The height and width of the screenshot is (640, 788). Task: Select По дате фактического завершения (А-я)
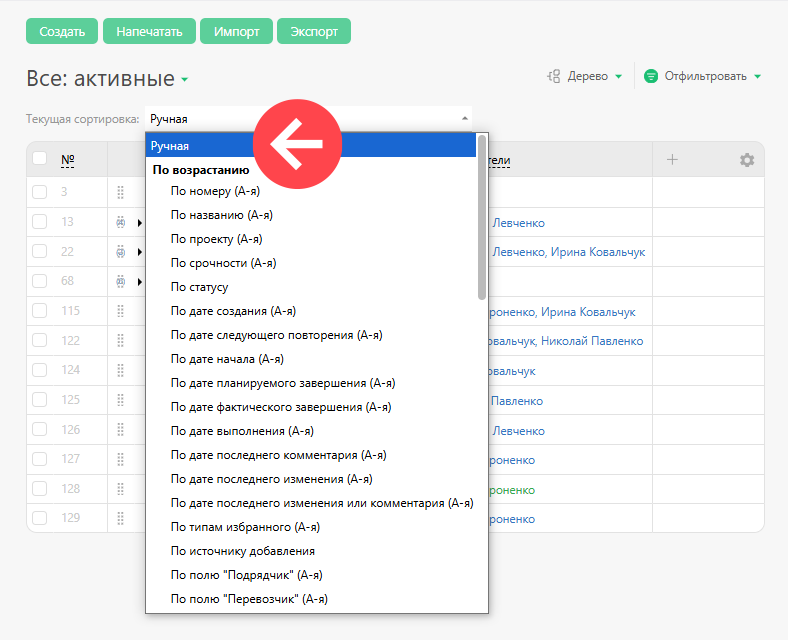(x=281, y=407)
